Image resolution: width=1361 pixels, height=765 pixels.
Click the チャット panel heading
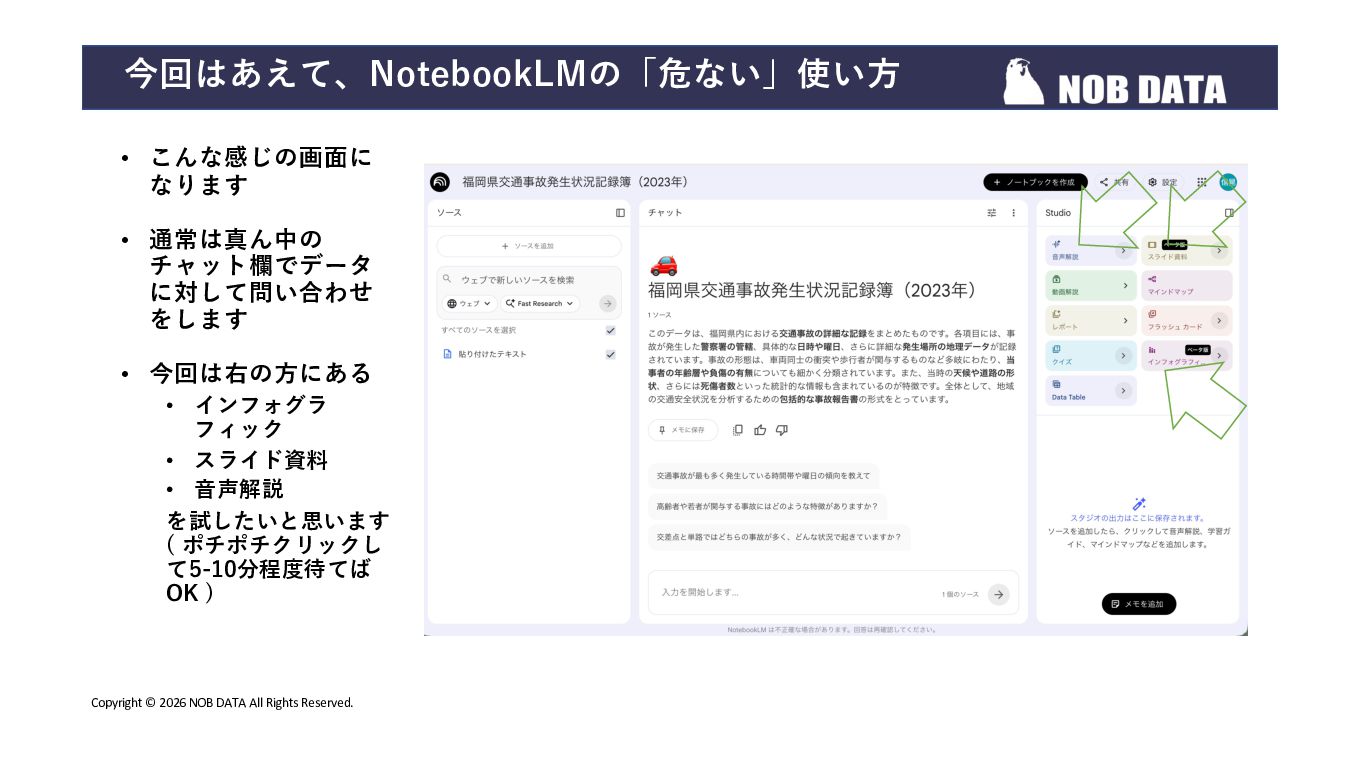(x=665, y=213)
